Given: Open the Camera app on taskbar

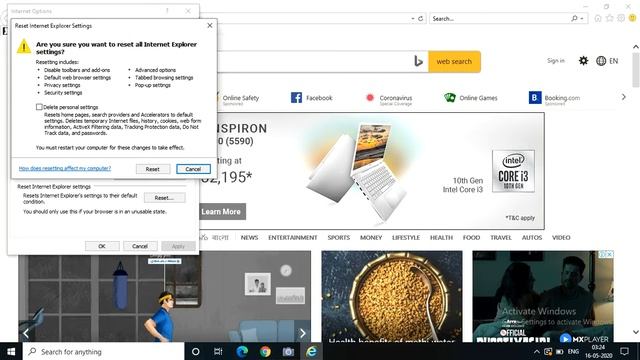Looking at the screenshot, I should 288,351.
